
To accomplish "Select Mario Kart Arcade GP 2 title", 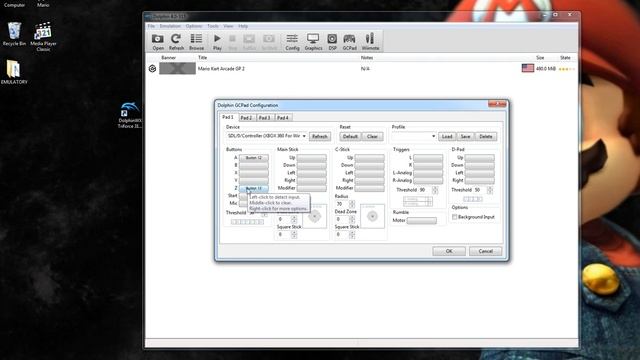I will click(x=221, y=69).
